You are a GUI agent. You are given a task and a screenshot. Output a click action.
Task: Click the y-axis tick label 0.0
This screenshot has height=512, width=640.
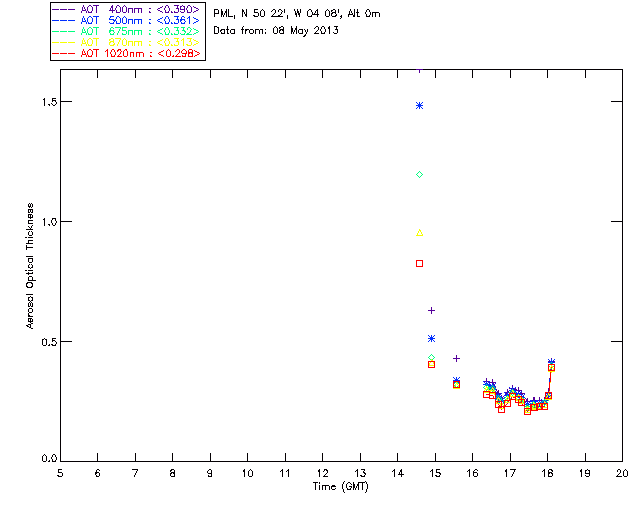49,459
